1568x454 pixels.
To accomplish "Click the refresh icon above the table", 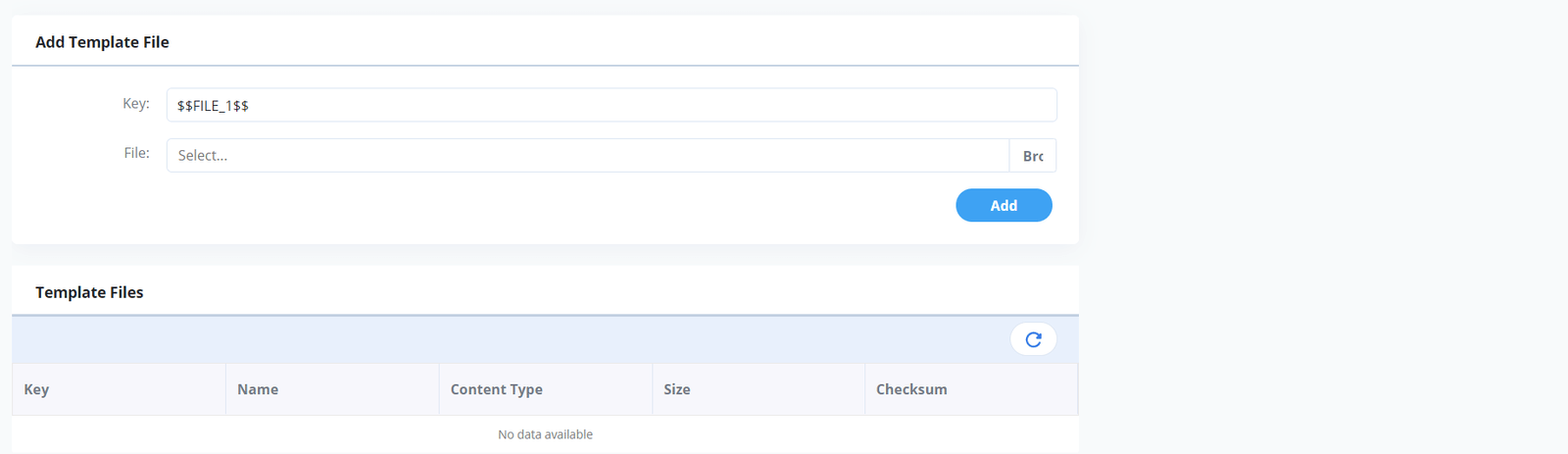I will (1033, 339).
